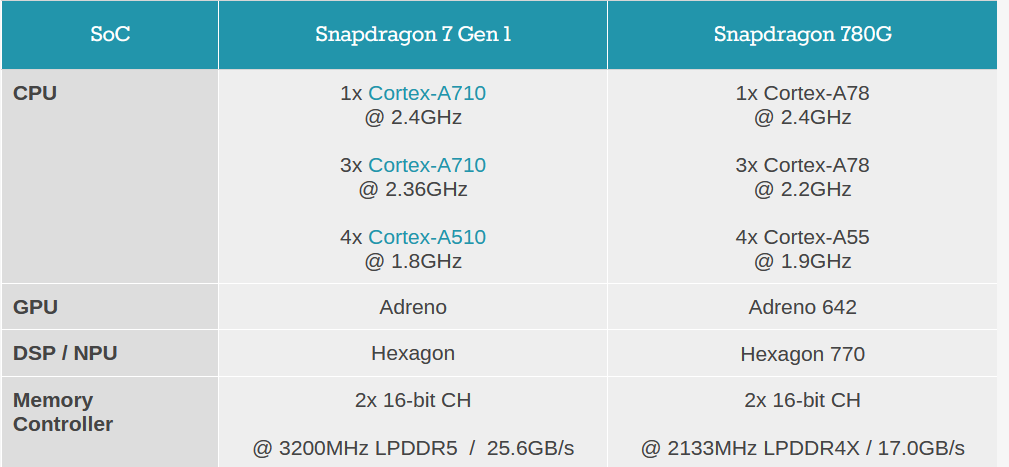The width and height of the screenshot is (1009, 467).
Task: Click the CPU row label
Action: (35, 94)
